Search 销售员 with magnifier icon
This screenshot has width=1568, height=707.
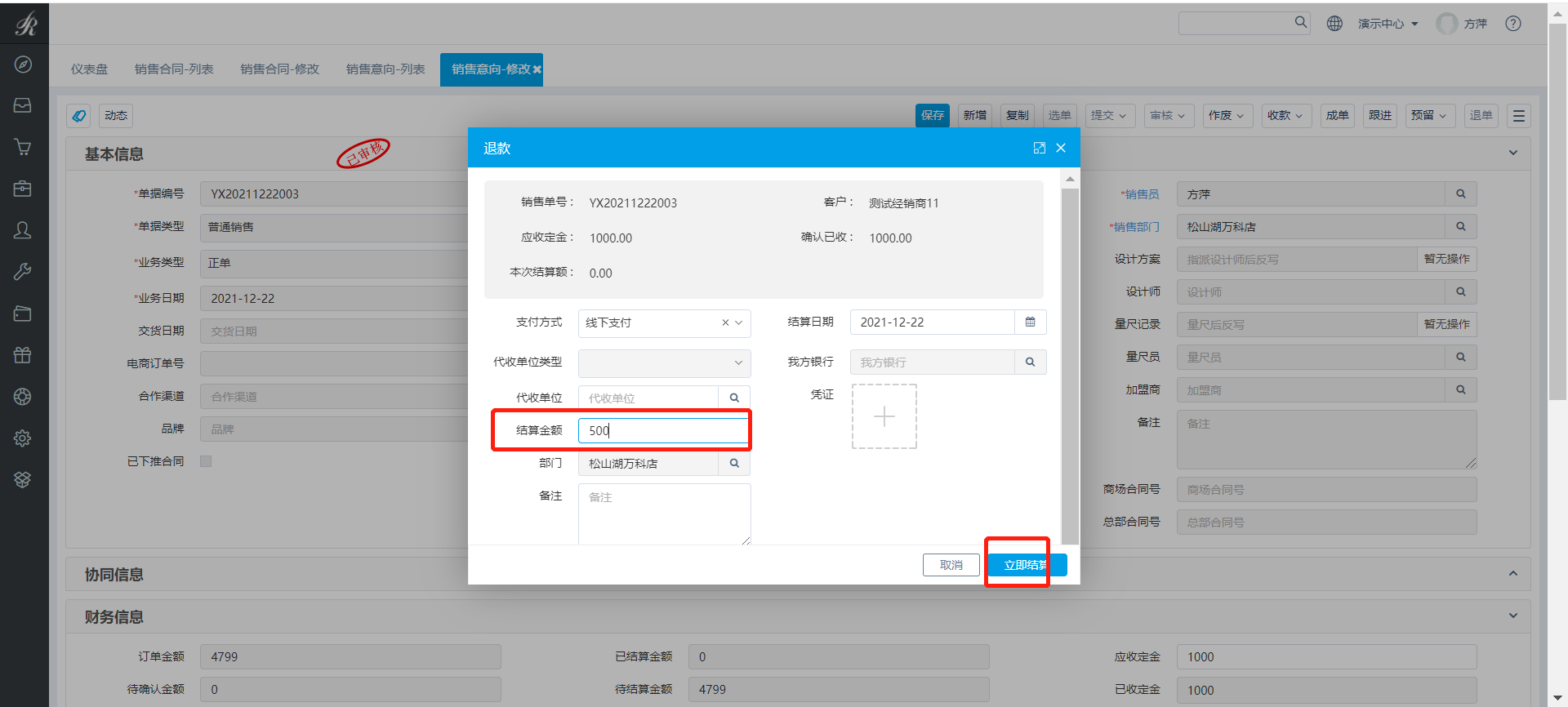coord(1461,194)
